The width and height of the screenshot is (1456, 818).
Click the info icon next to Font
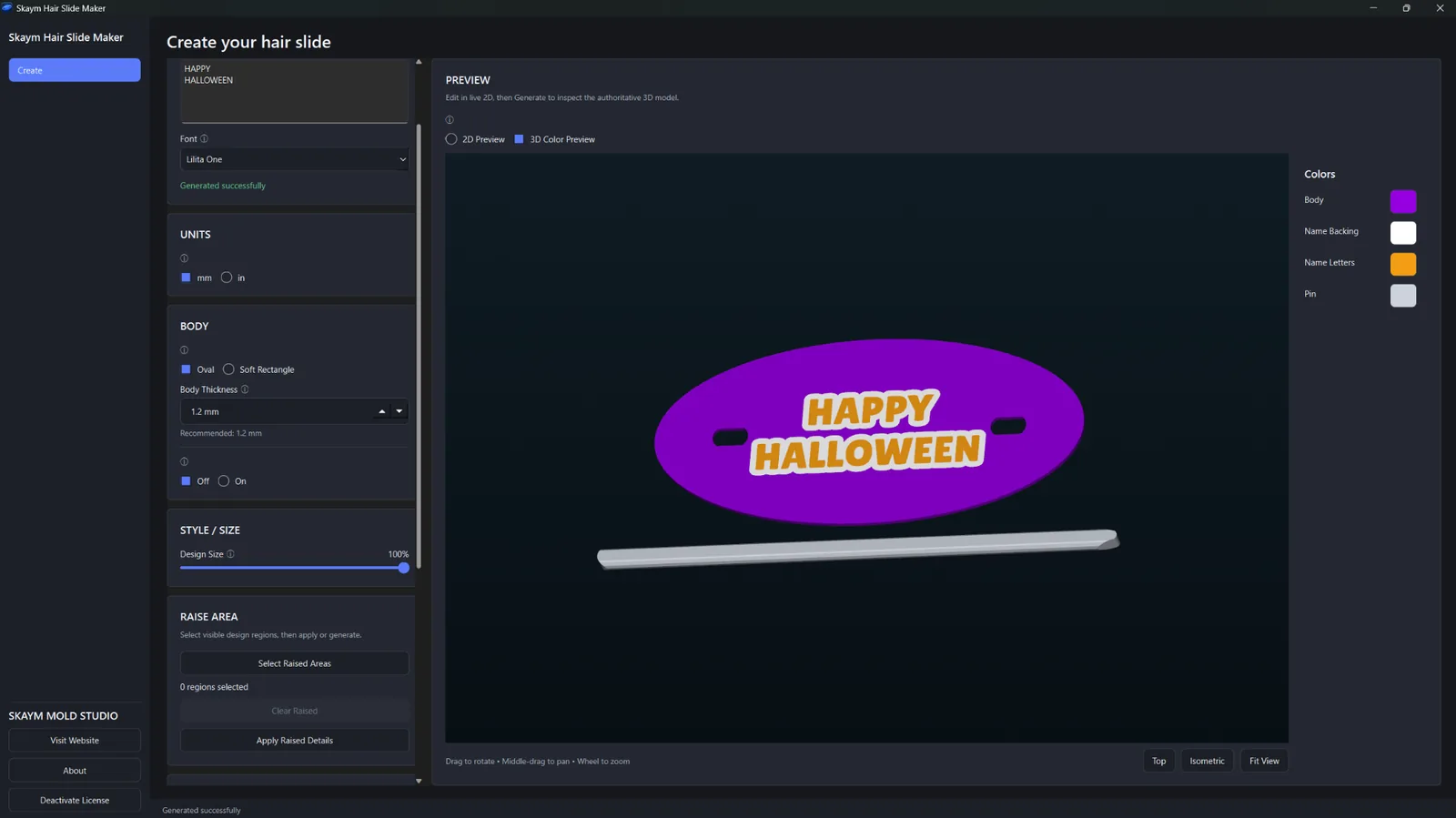(x=204, y=139)
